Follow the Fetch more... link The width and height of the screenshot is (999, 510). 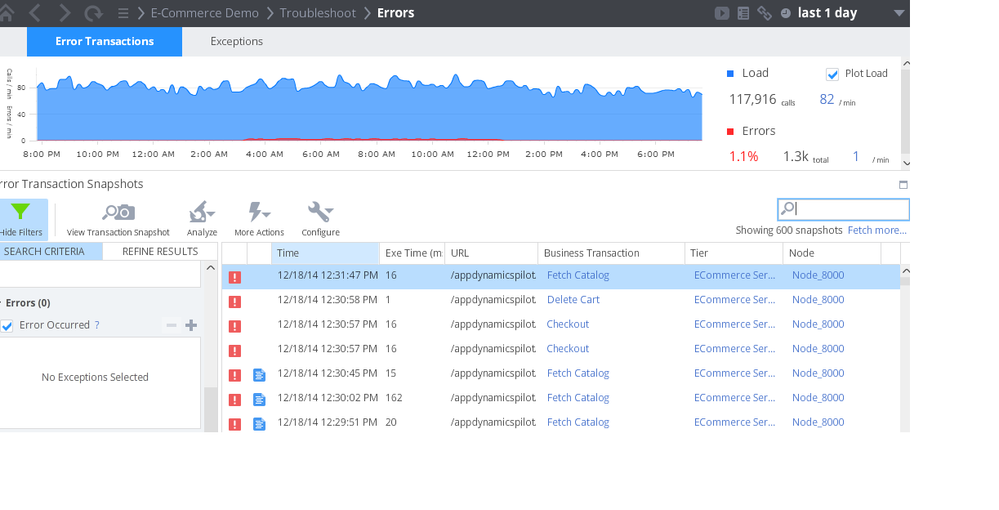[877, 230]
